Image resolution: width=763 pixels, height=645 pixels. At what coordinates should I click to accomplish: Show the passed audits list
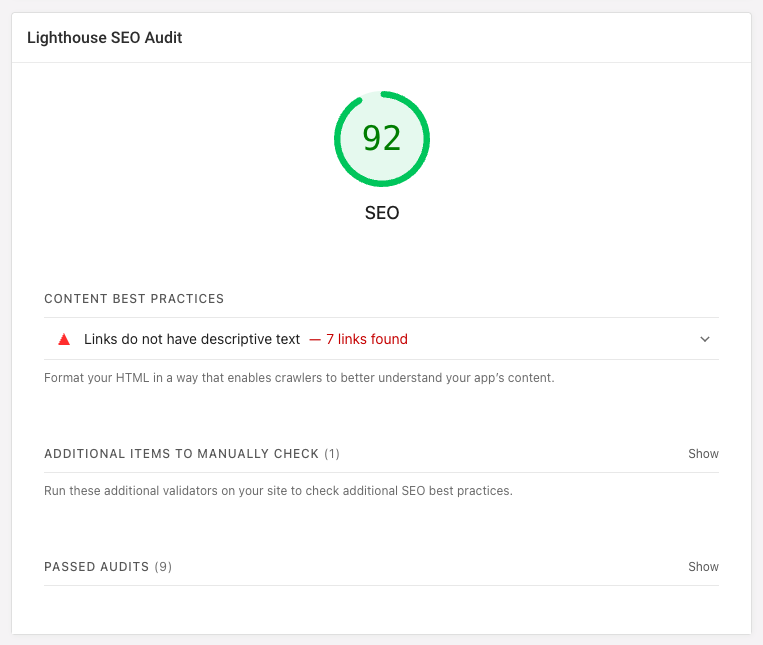pos(703,567)
